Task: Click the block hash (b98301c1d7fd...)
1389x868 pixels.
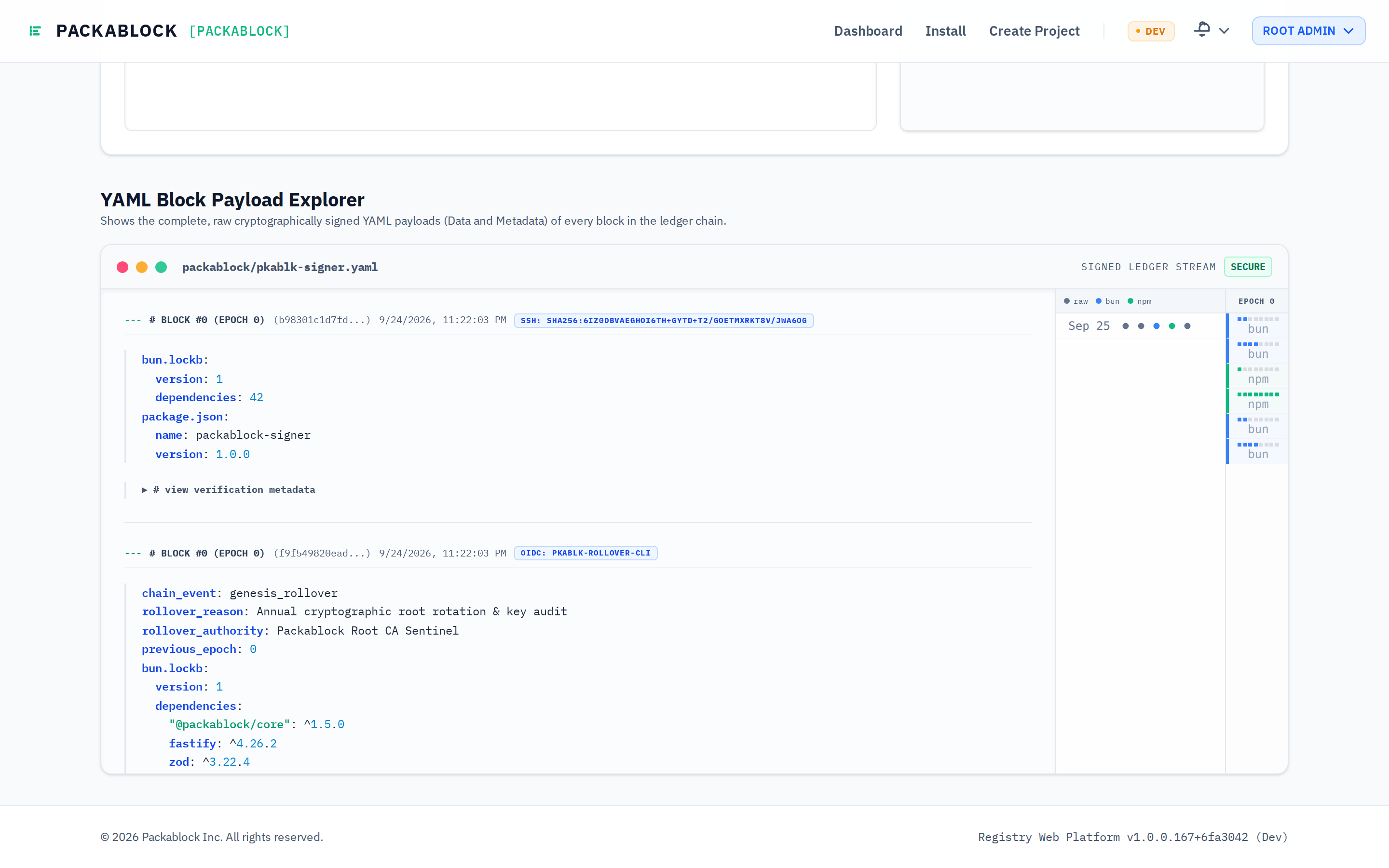Action: tap(322, 320)
